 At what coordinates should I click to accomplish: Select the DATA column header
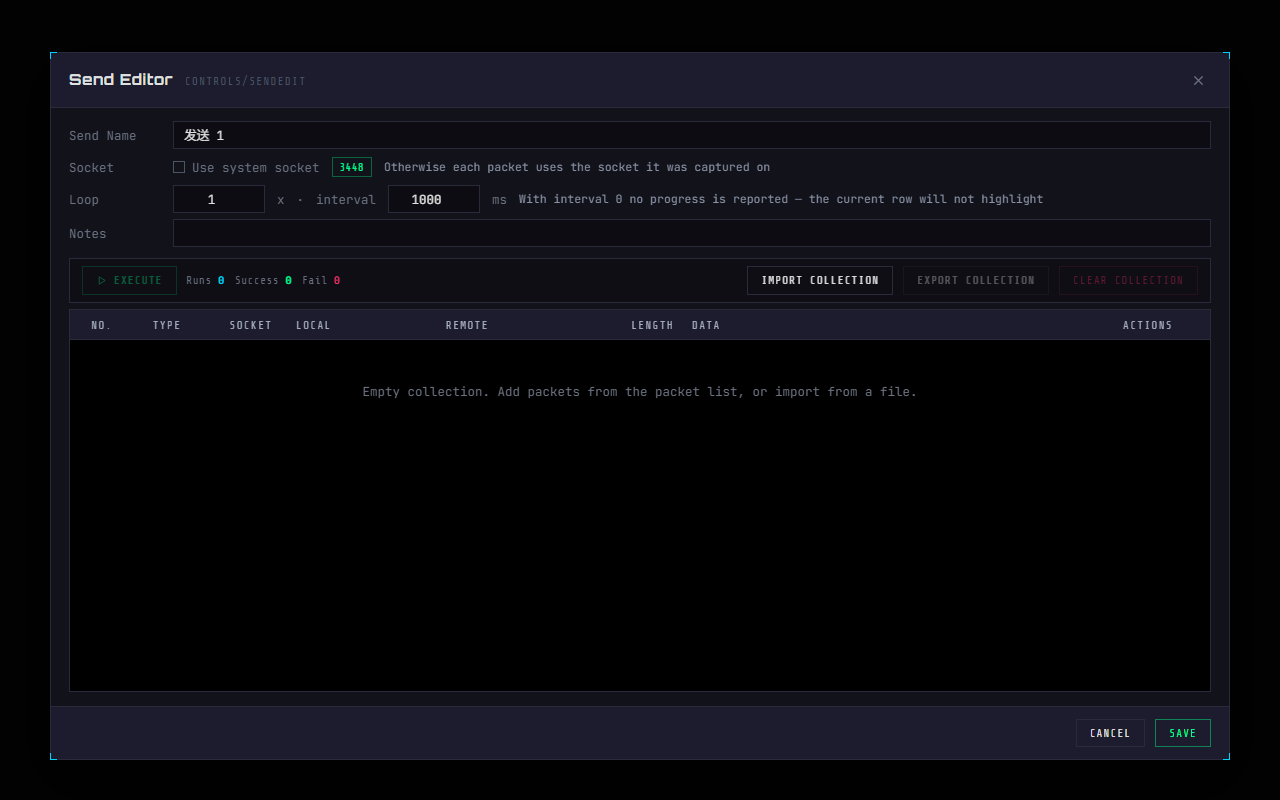coord(706,325)
